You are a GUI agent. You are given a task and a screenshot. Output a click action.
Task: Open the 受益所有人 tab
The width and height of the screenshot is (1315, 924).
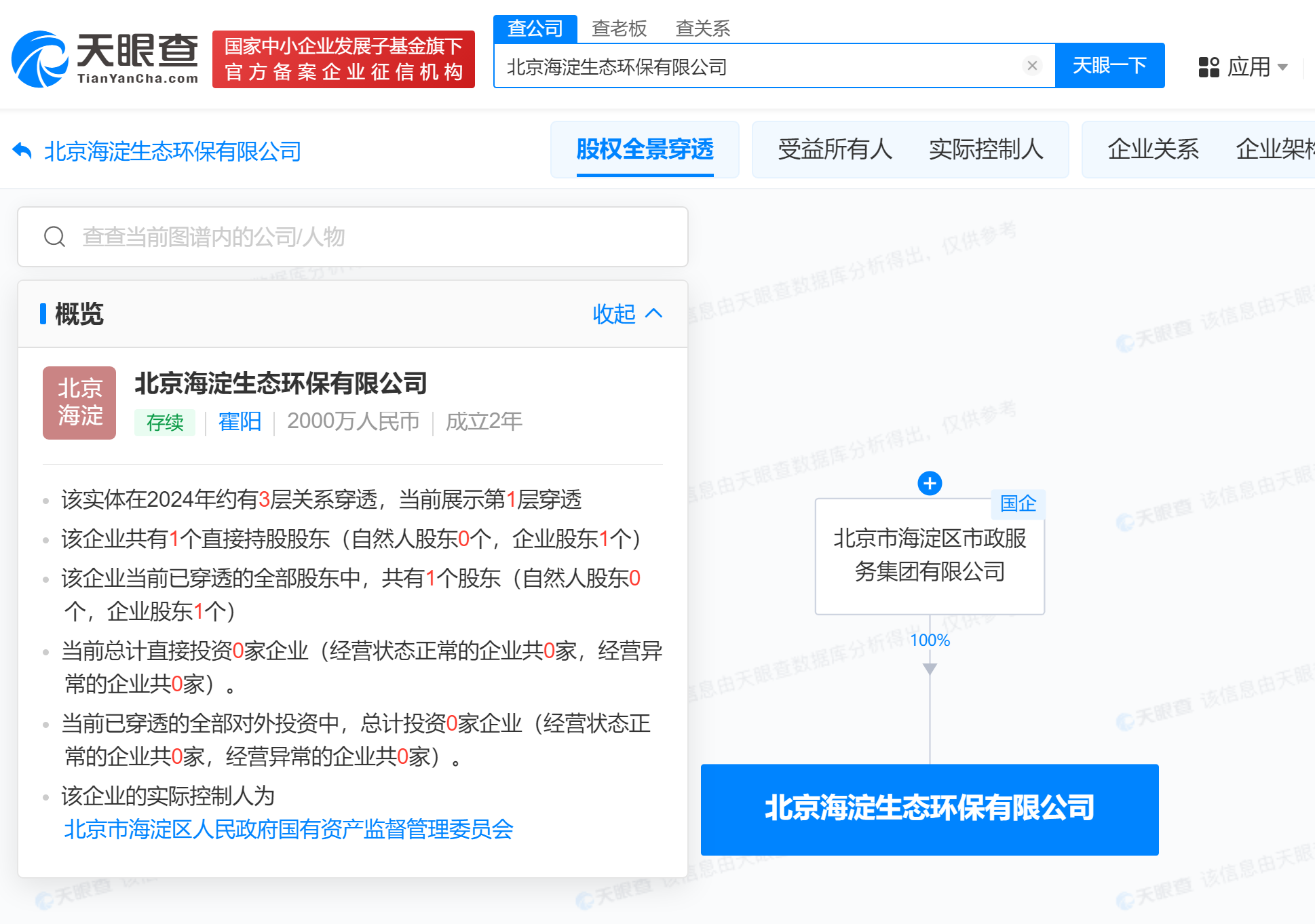(x=835, y=149)
